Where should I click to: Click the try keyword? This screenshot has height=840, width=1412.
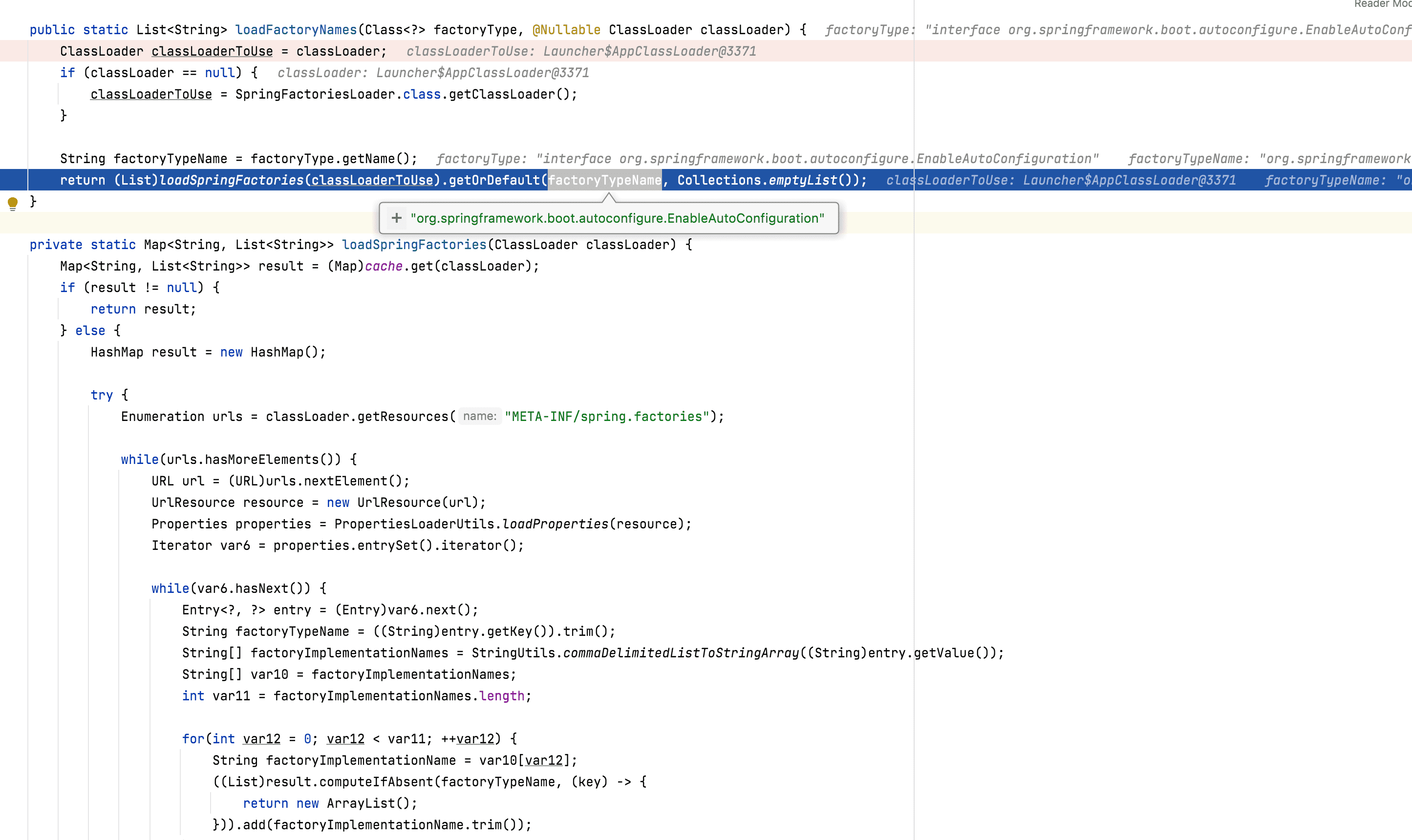coord(102,395)
